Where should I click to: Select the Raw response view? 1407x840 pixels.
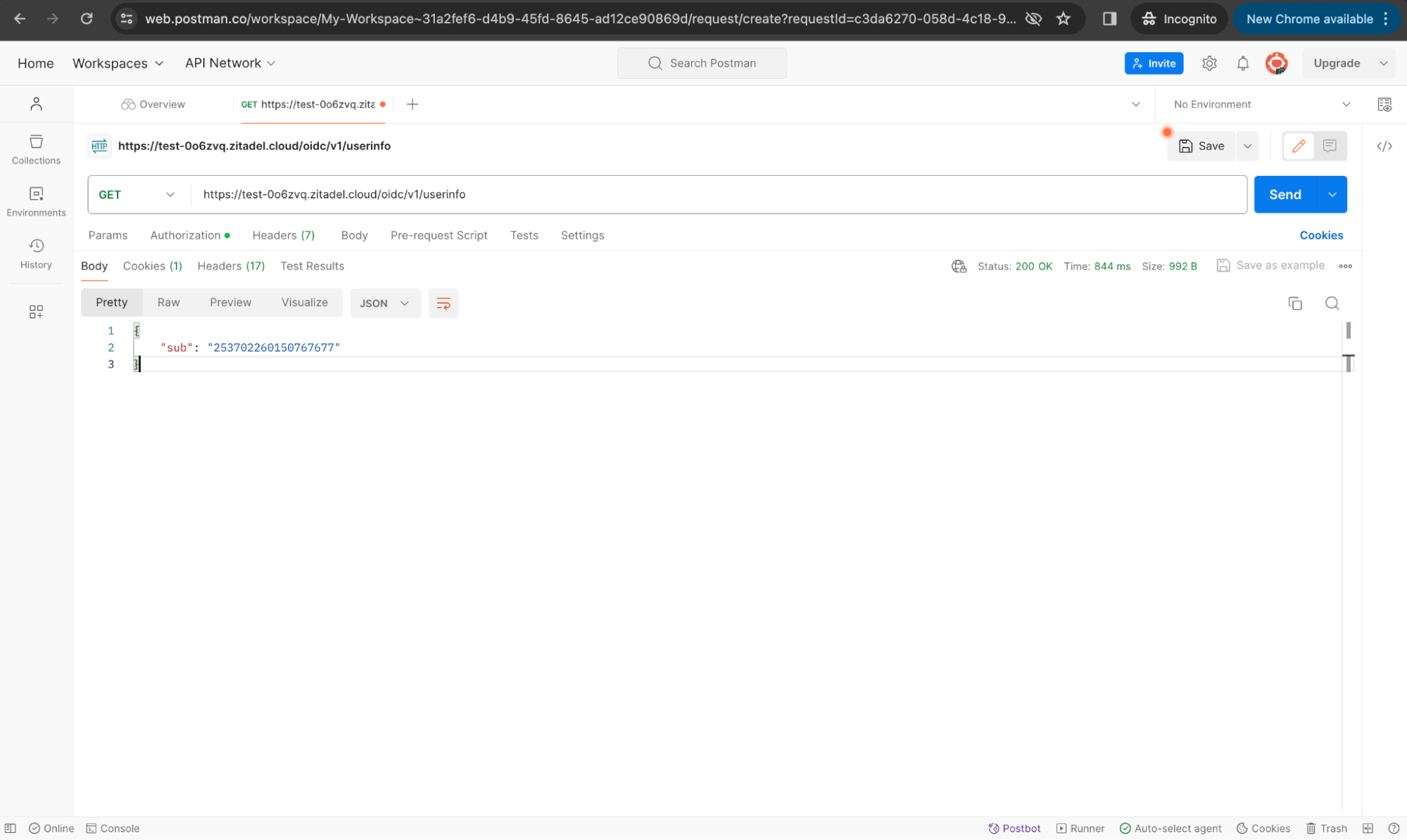click(168, 302)
